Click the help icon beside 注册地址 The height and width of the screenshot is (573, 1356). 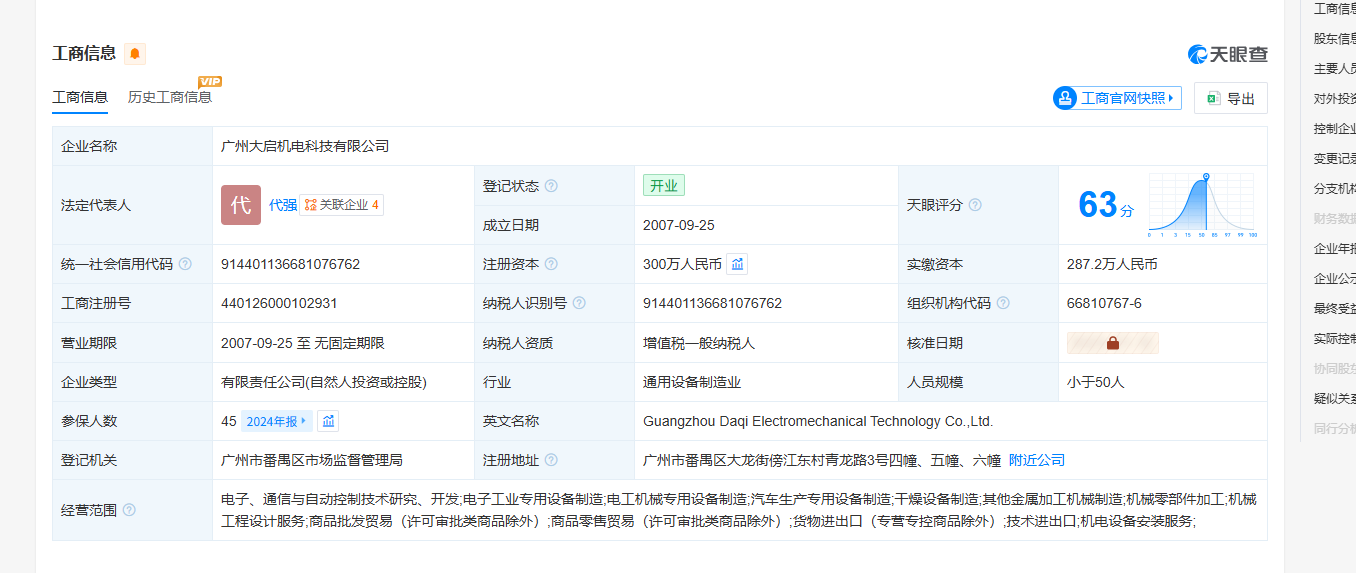tap(551, 460)
